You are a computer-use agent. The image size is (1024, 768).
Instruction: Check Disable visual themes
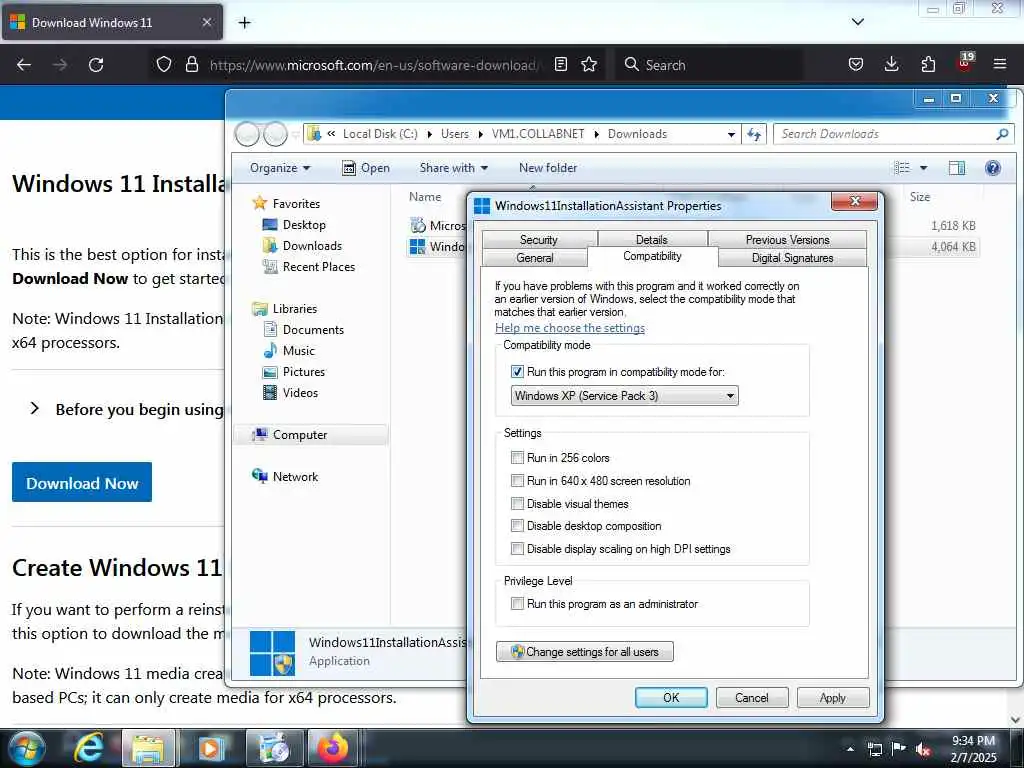[x=517, y=504]
